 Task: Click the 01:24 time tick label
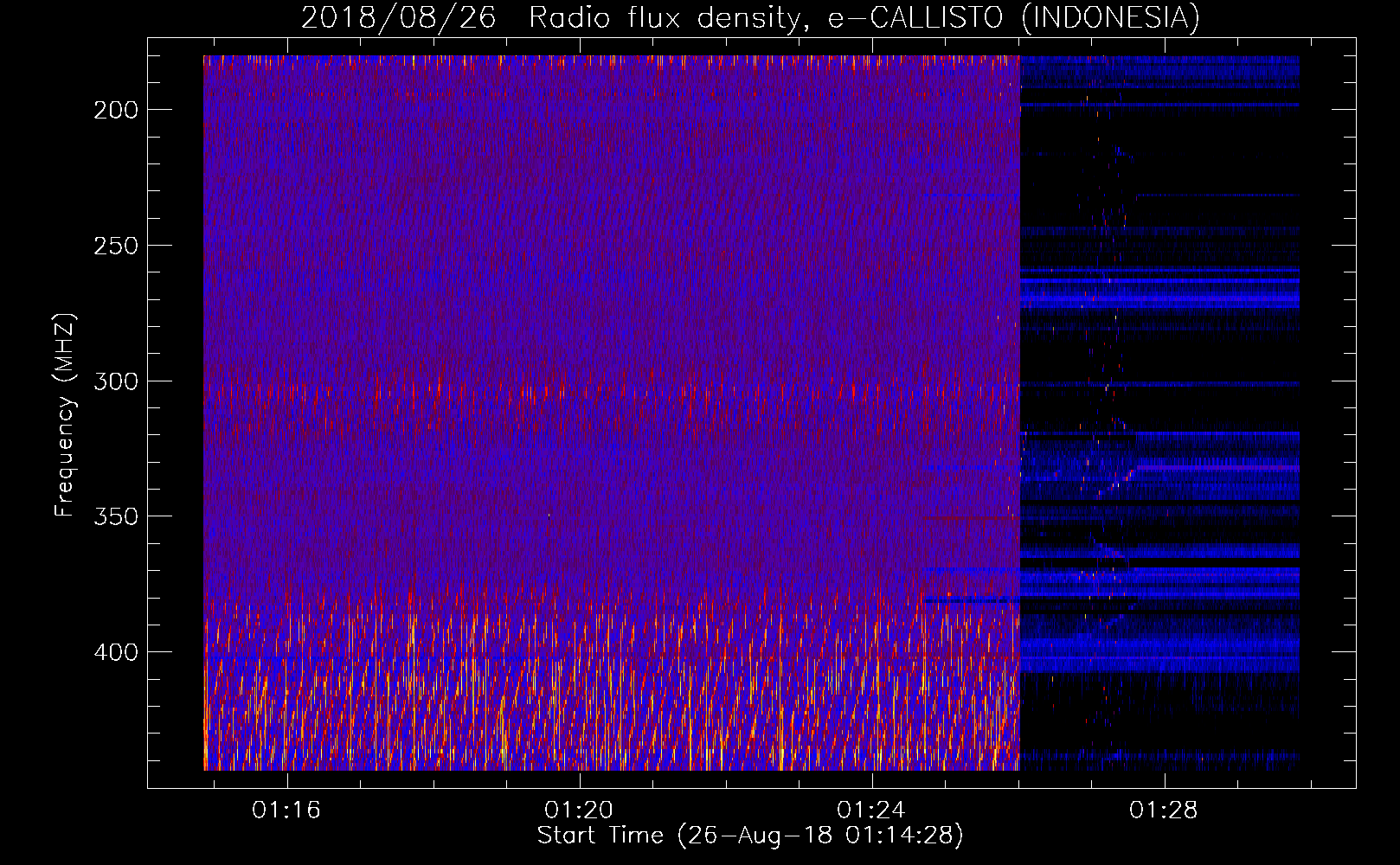(871, 810)
